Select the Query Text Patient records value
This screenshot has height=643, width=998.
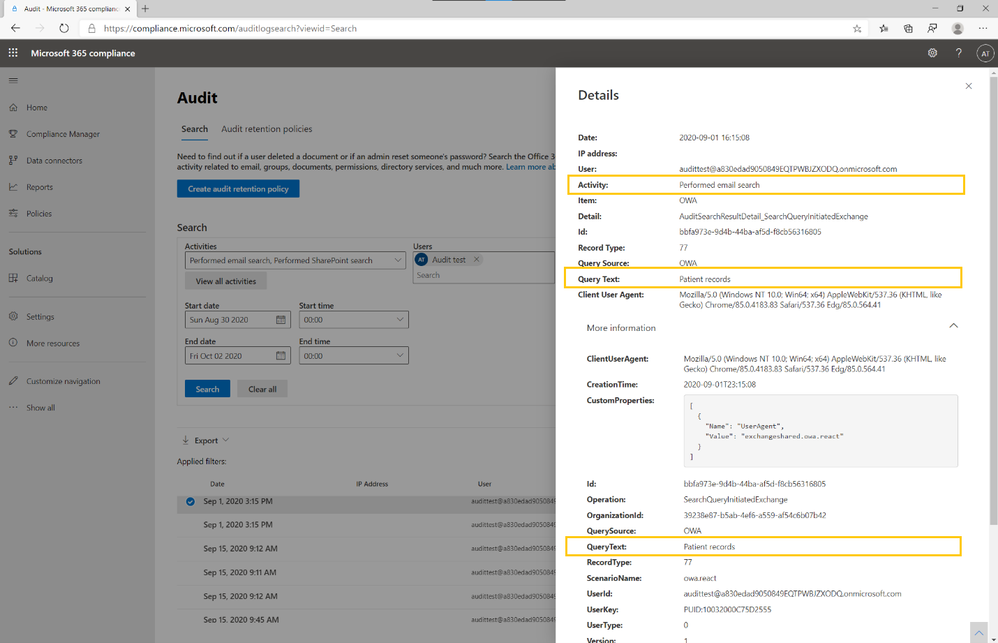(x=705, y=279)
